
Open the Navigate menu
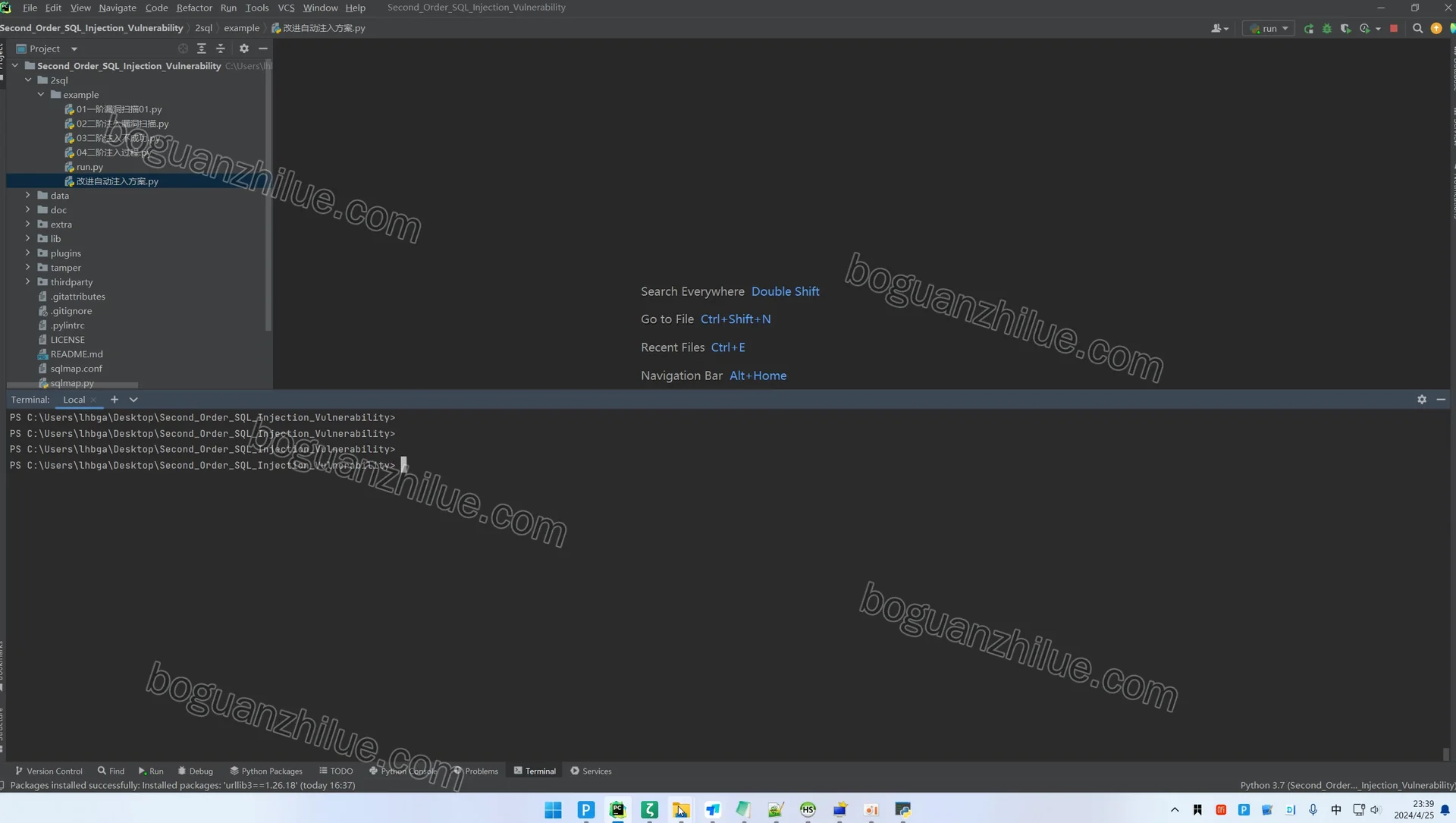118,8
